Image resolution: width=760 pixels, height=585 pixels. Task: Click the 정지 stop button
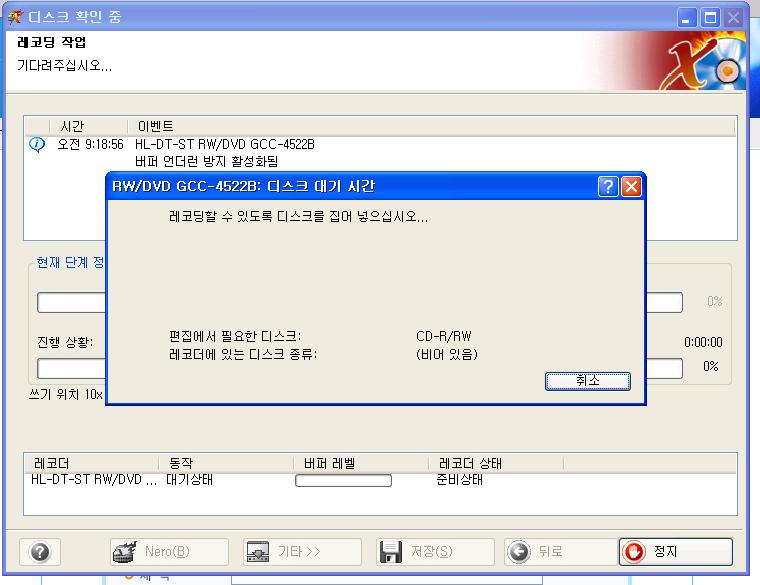(675, 552)
